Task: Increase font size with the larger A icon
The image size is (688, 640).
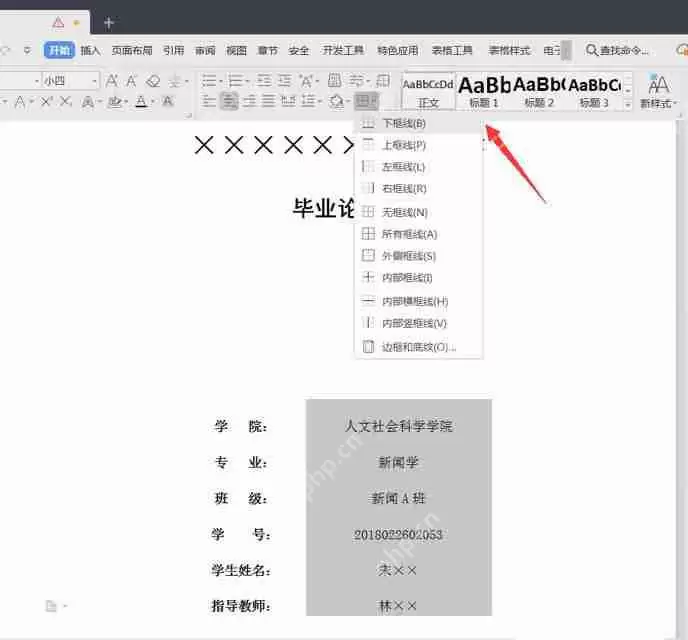Action: click(x=111, y=81)
